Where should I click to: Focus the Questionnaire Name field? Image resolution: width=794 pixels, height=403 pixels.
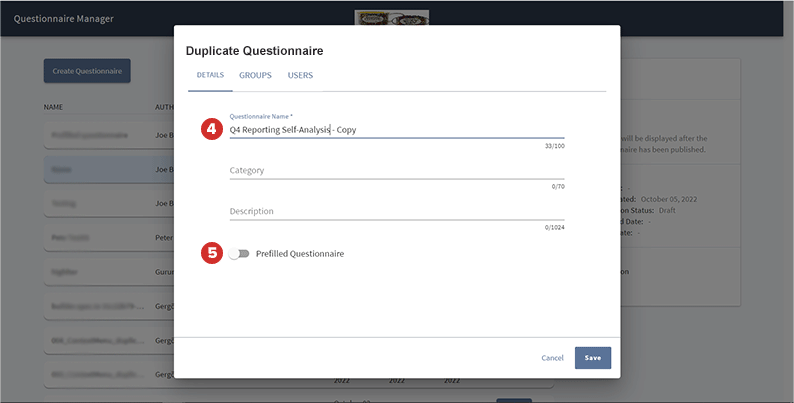tap(396, 129)
